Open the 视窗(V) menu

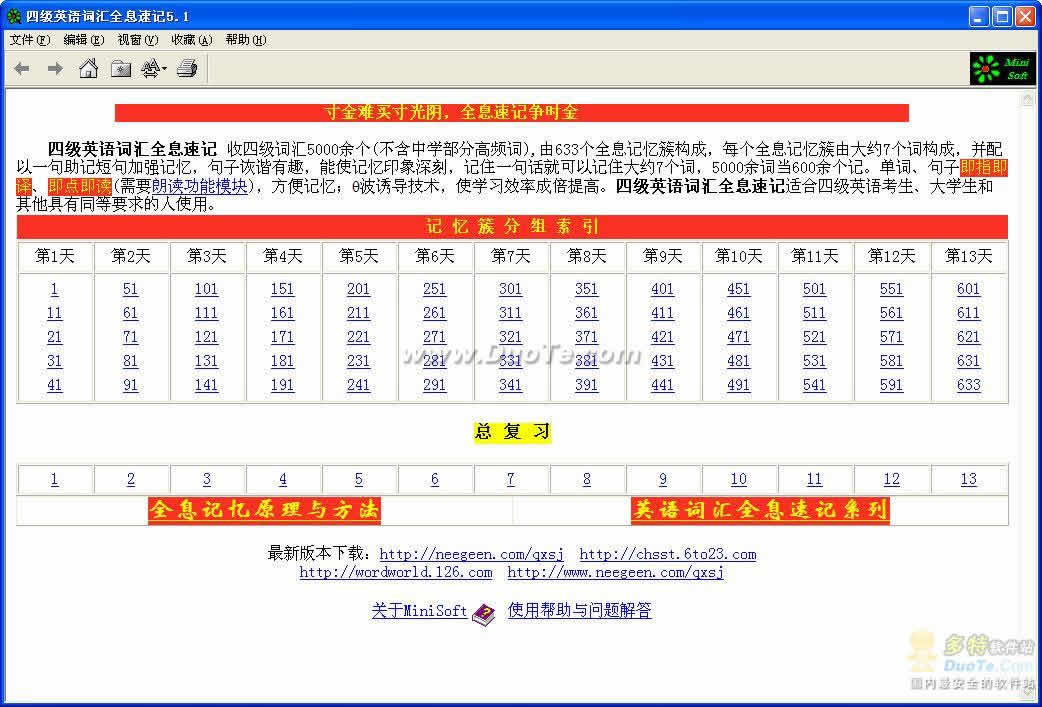(x=138, y=40)
